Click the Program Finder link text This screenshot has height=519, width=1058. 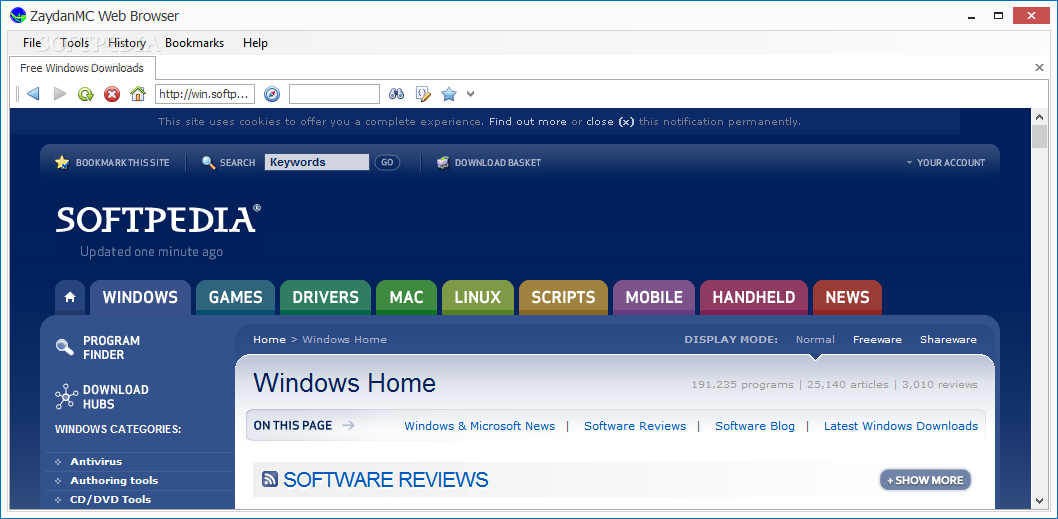tap(111, 348)
